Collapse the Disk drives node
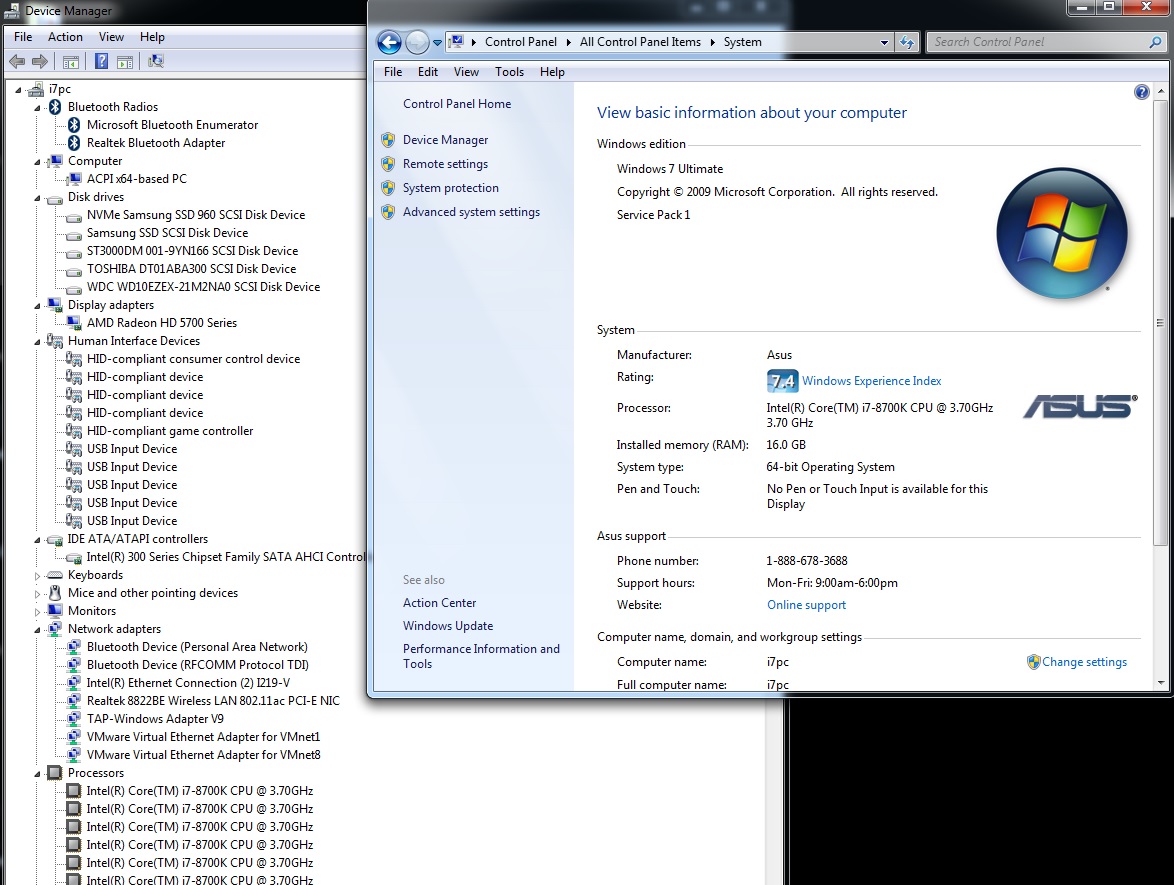 click(x=37, y=198)
